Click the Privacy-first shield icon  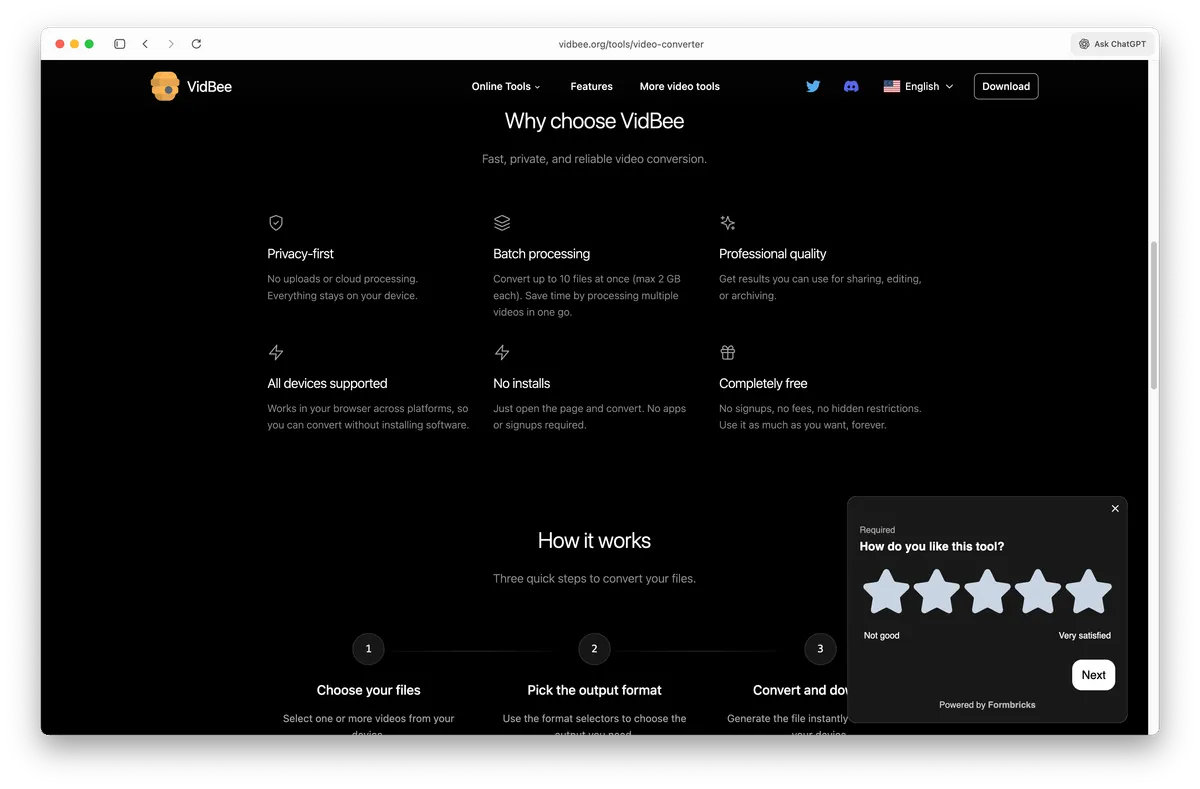[x=276, y=222]
